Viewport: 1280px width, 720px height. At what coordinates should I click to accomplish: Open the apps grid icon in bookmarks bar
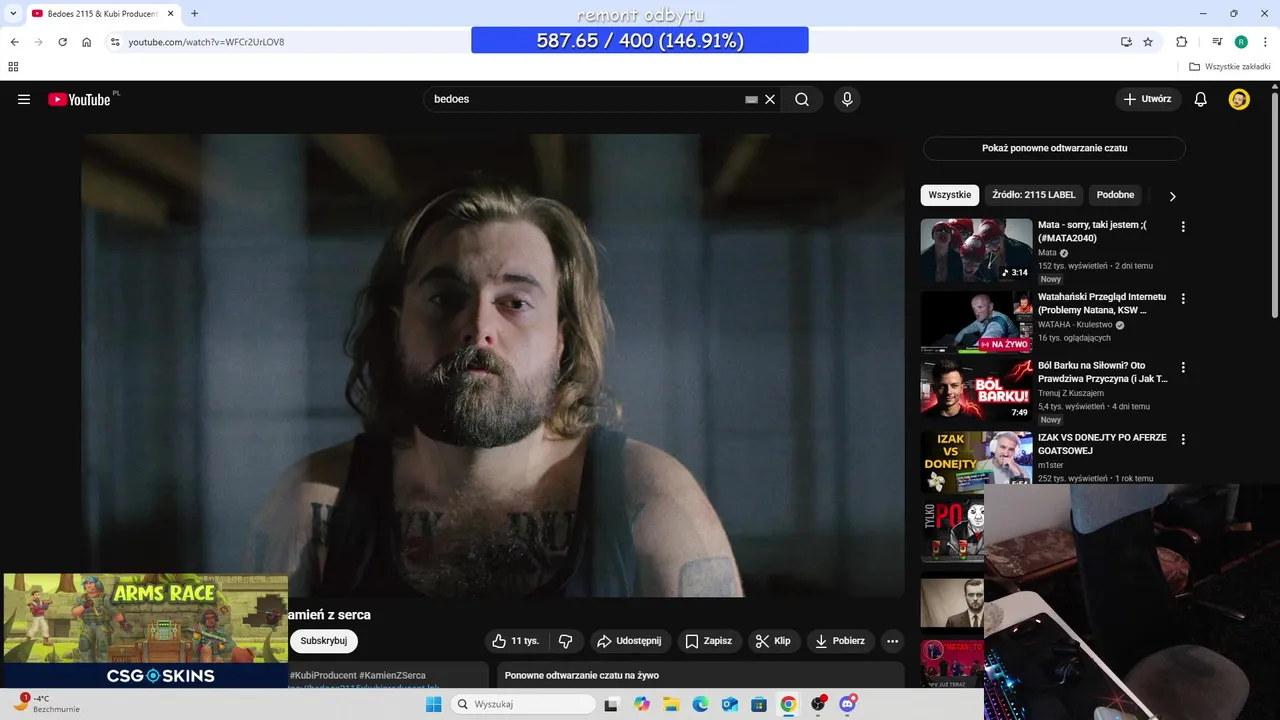tap(13, 67)
